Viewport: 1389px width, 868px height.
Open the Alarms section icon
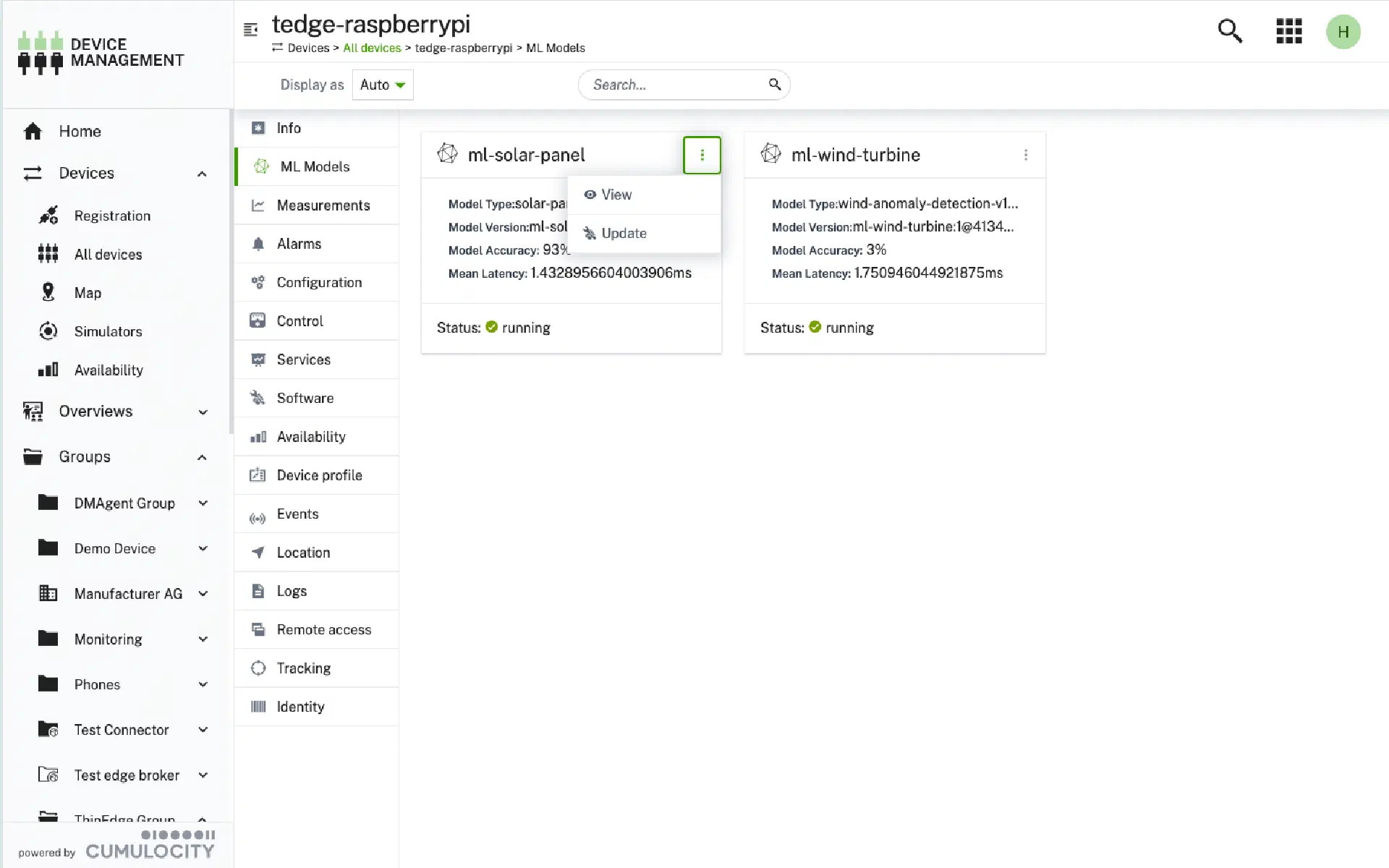pyautogui.click(x=258, y=244)
